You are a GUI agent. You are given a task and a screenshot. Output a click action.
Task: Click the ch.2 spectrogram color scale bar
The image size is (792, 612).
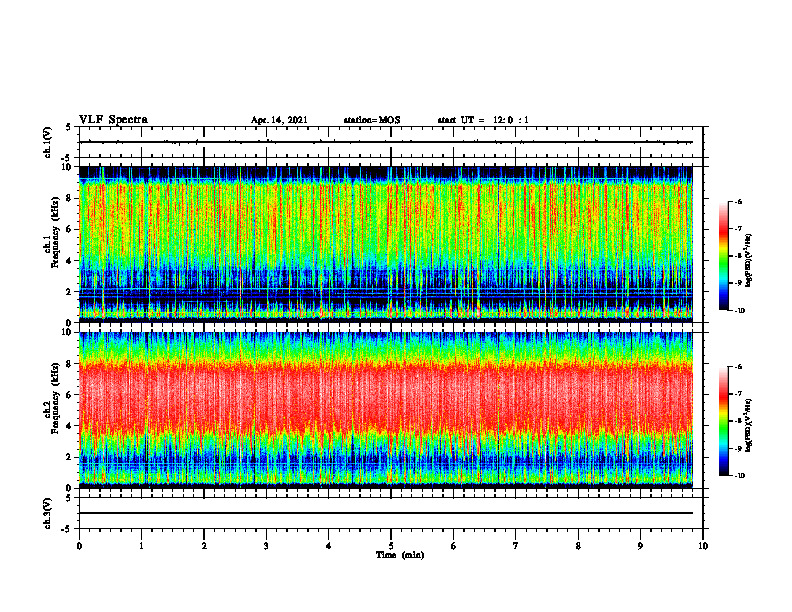click(724, 421)
